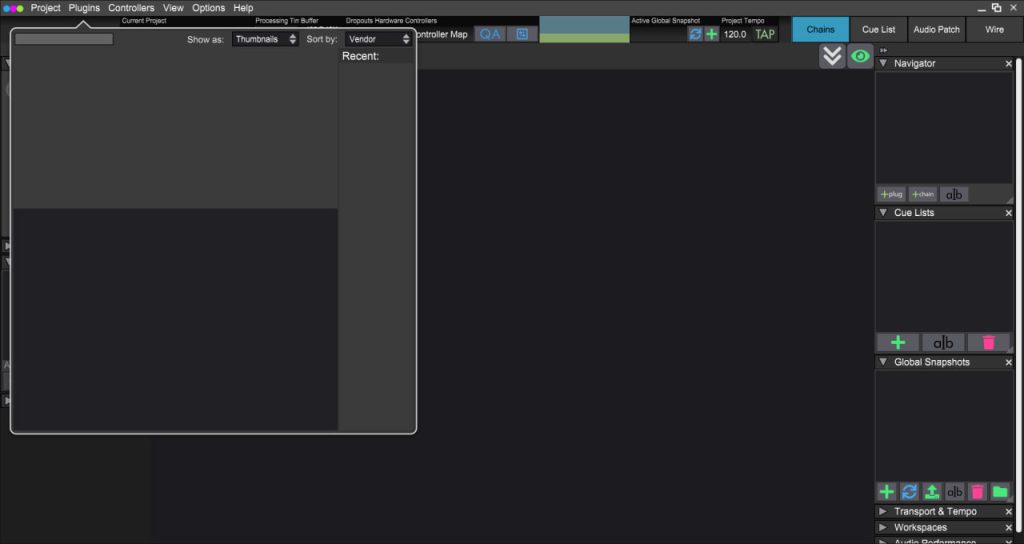Click the green upload icon in Global Snapshots

coord(932,492)
